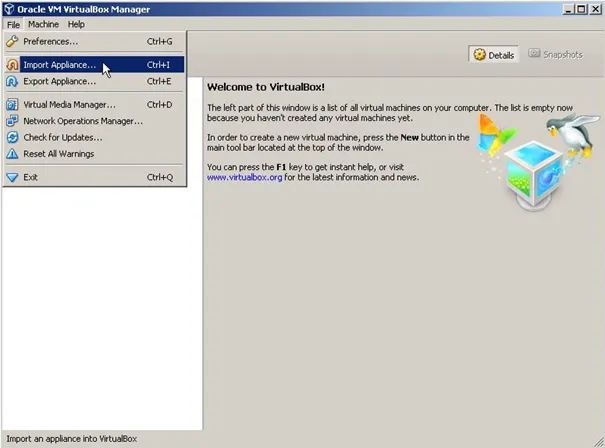This screenshot has width=605, height=448.
Task: Open the Help menu
Action: tap(76, 24)
